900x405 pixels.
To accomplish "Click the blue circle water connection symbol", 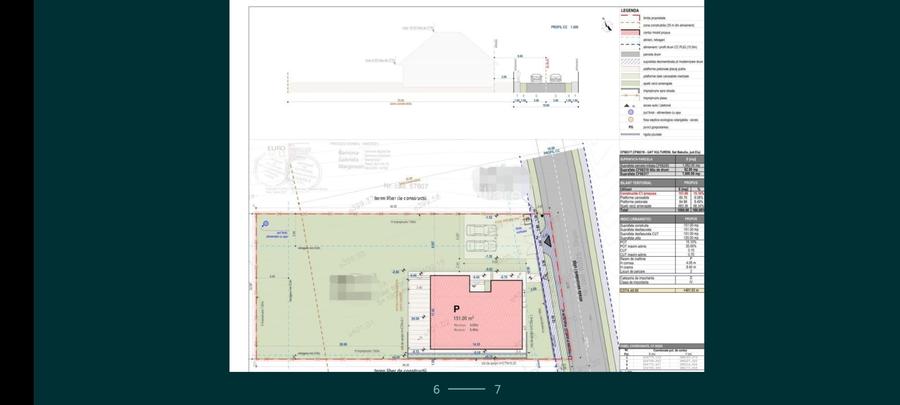I will [265, 225].
